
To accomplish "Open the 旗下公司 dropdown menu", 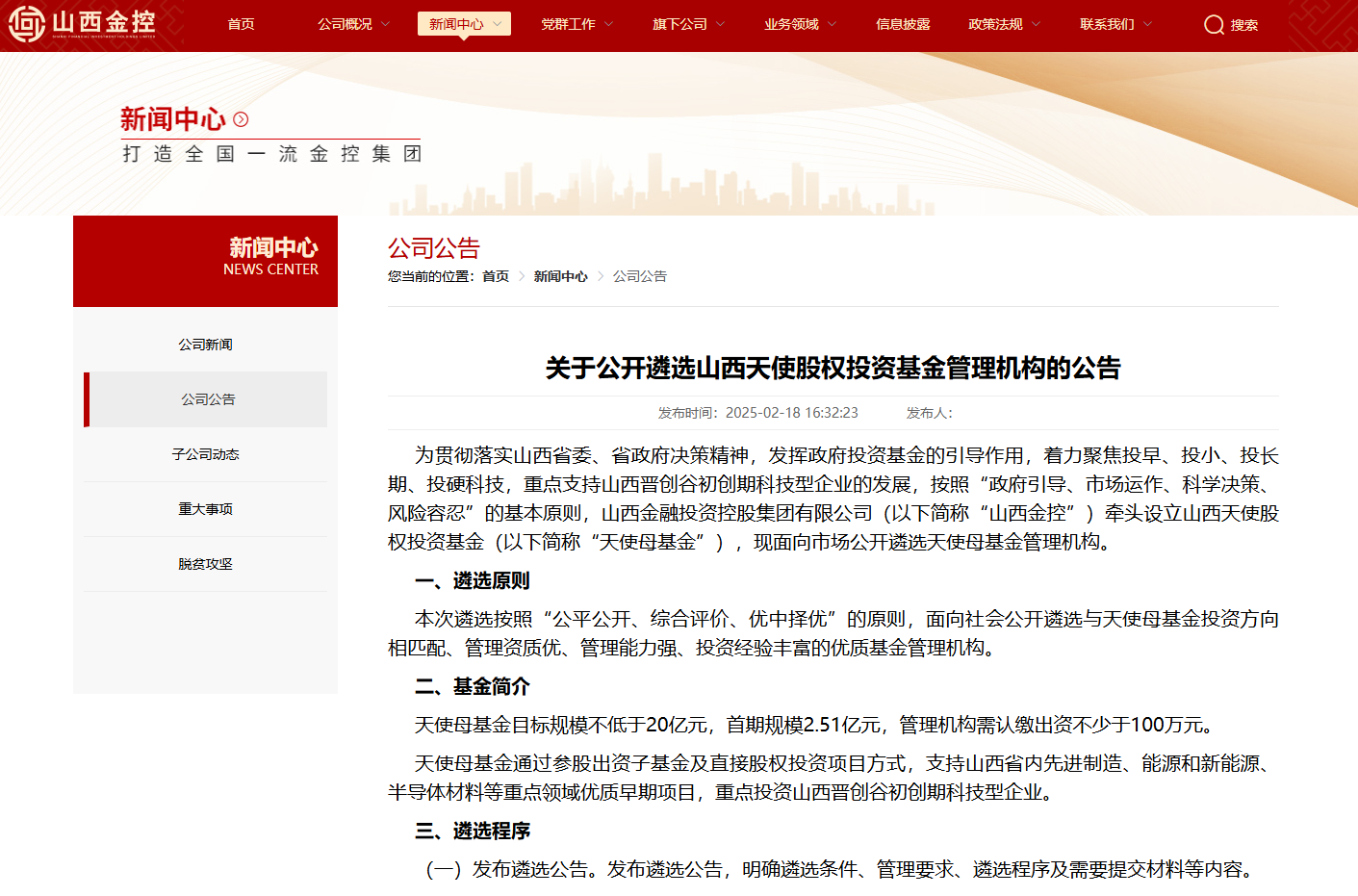I will (688, 24).
